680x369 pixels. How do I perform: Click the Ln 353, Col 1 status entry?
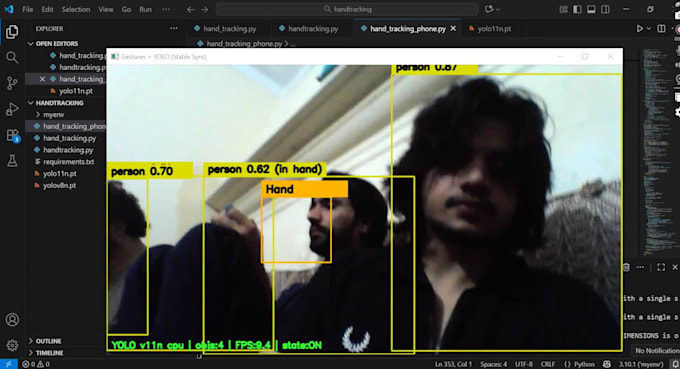[x=453, y=364]
